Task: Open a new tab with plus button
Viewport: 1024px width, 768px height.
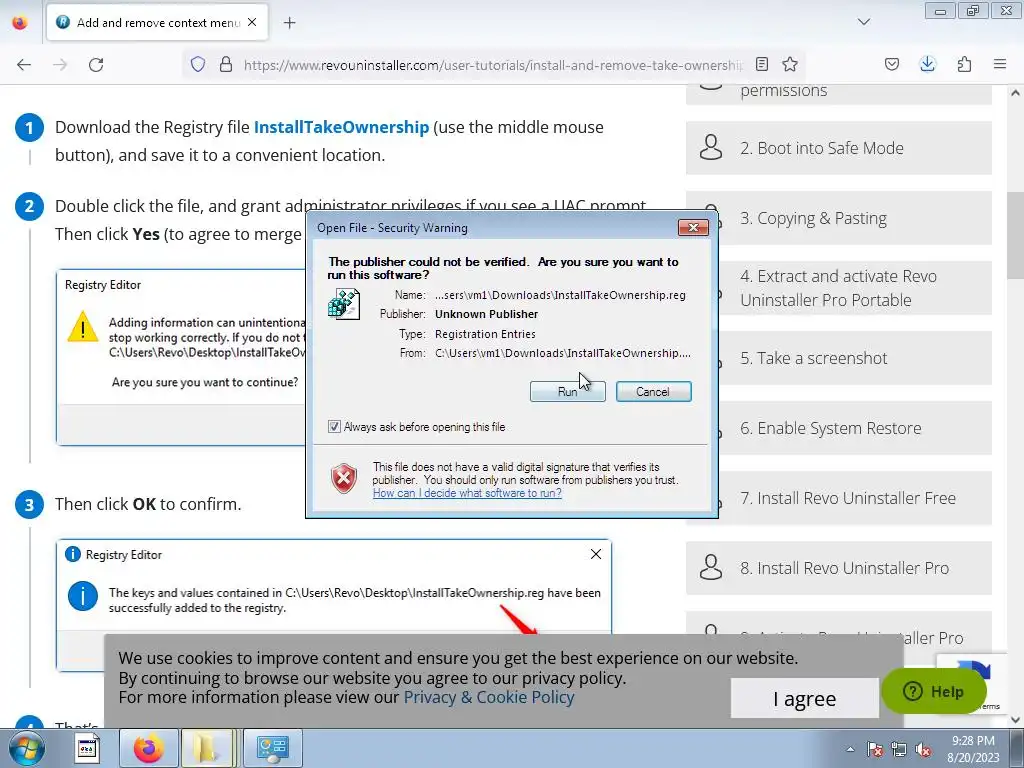Action: tap(289, 22)
